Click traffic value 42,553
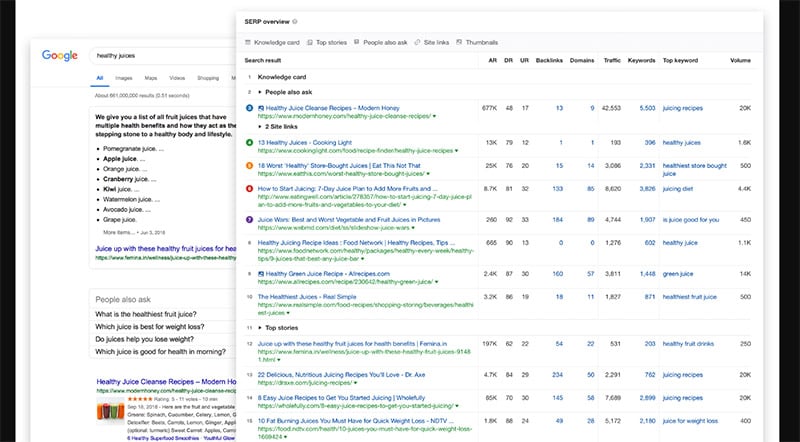This screenshot has height=442, width=800. coord(611,108)
